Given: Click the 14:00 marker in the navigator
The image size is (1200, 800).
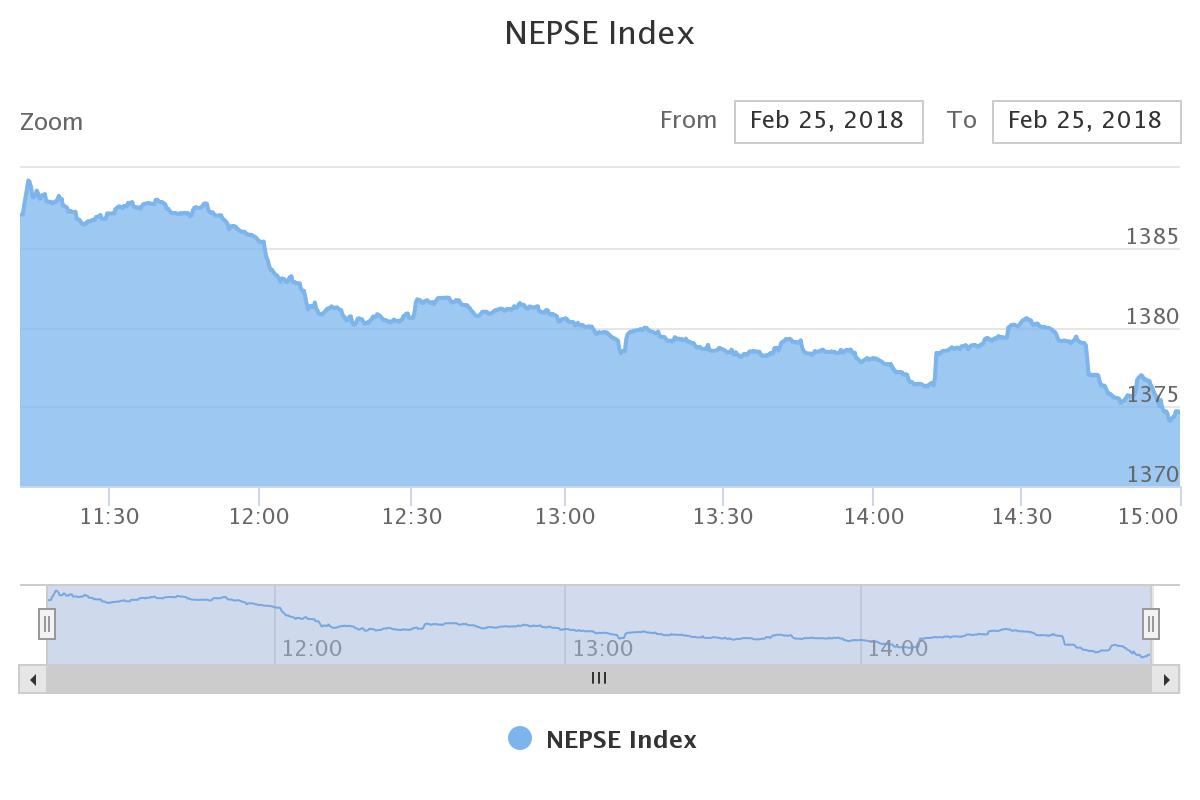Looking at the screenshot, I should tap(897, 648).
